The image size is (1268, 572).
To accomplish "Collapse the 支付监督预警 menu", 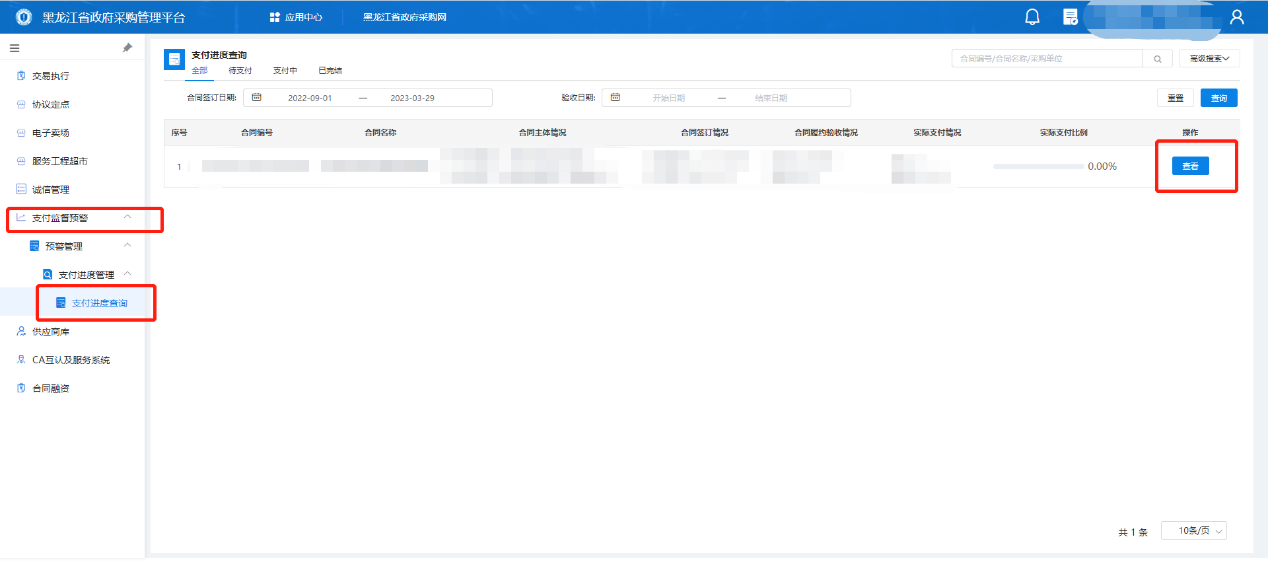I will (127, 217).
